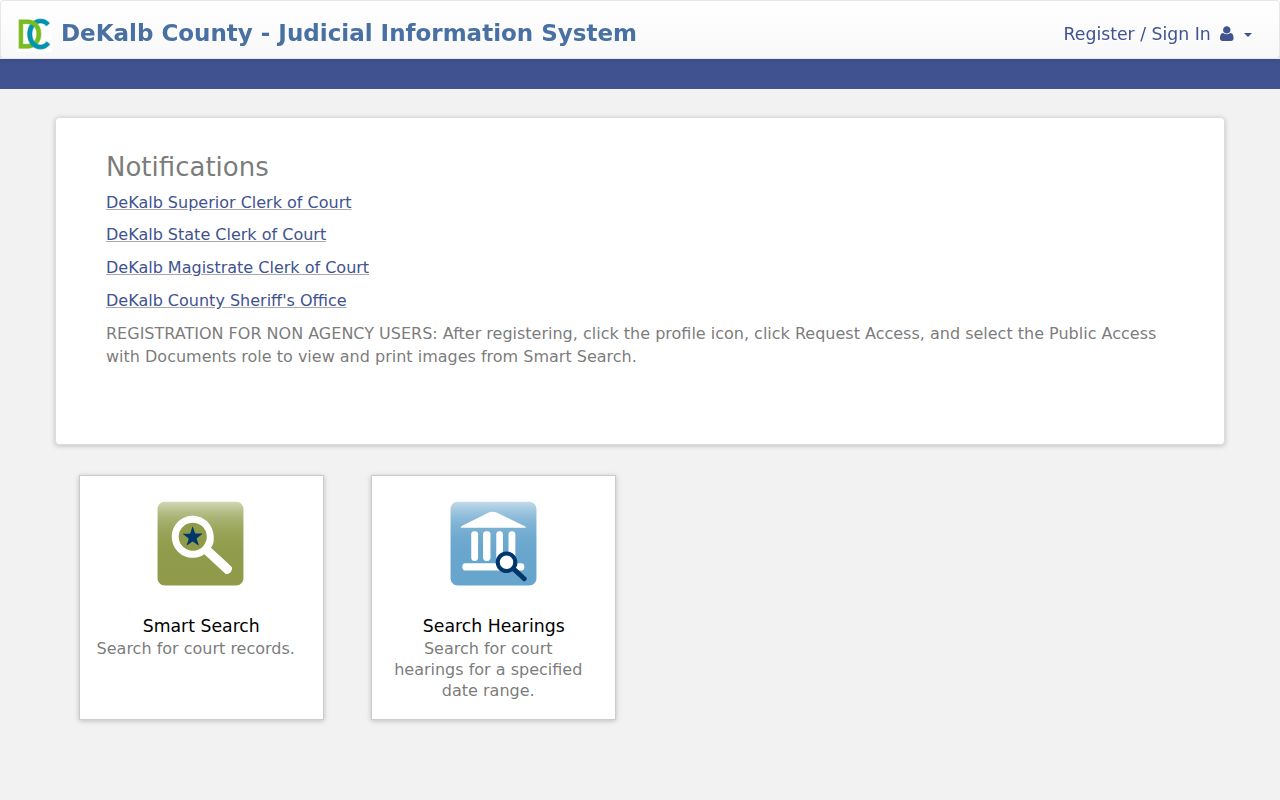Screen dimensions: 1280x800
Task: Click the DeKalb County - Judicial Information System title
Action: (x=349, y=33)
